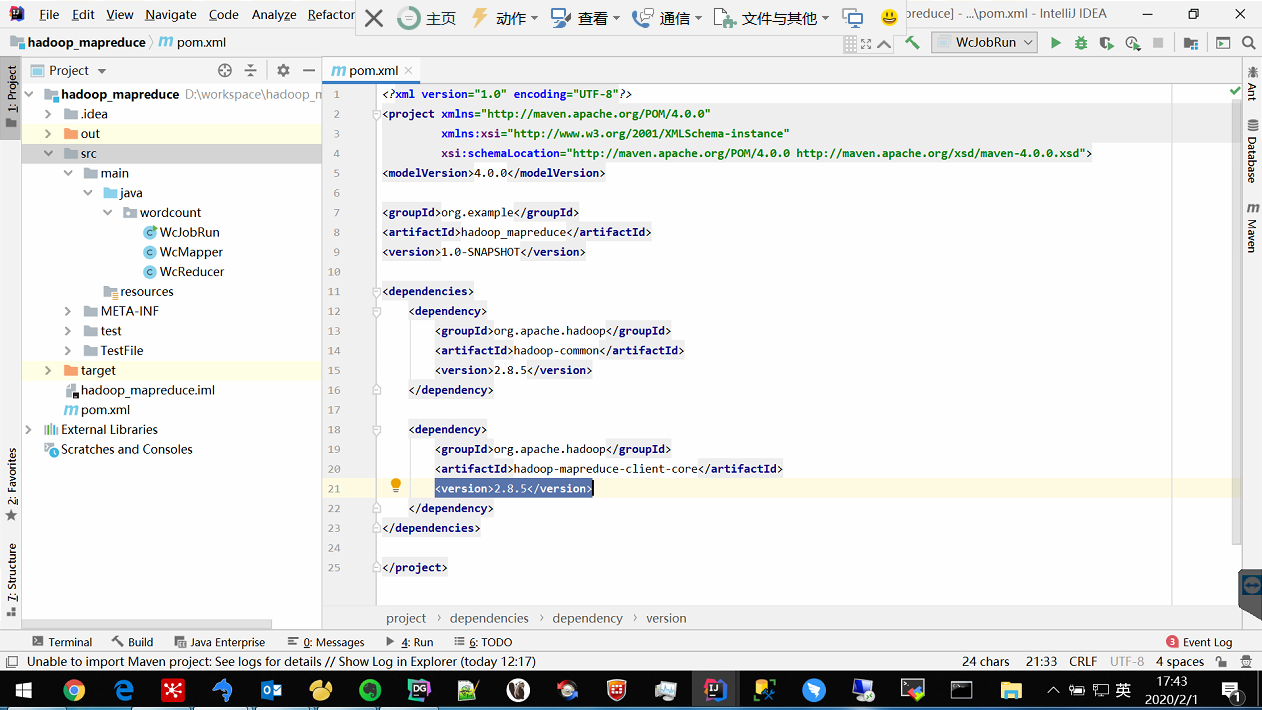The height and width of the screenshot is (710, 1262).
Task: Open the Database side tool window
Action: tap(1252, 151)
